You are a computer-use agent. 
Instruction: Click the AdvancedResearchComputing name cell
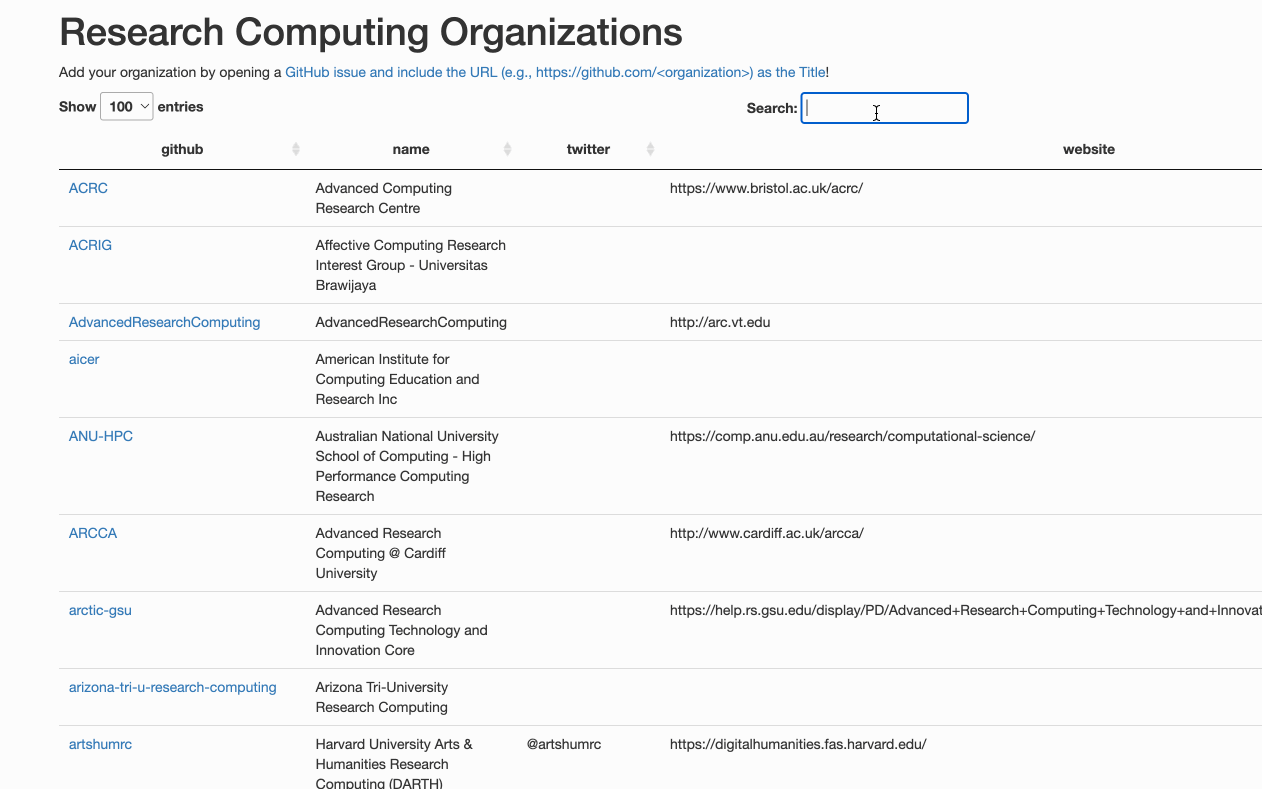pyautogui.click(x=411, y=322)
